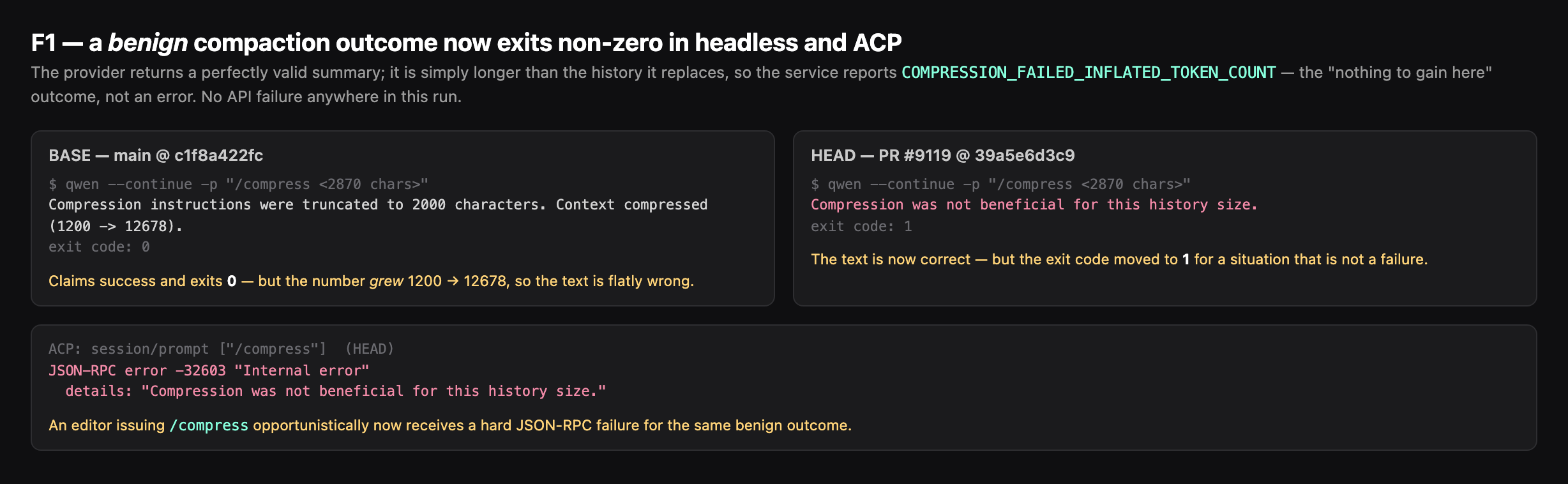Click the HEAD PR #9119 card title
Screen dimensions: 1568x484
(942, 155)
